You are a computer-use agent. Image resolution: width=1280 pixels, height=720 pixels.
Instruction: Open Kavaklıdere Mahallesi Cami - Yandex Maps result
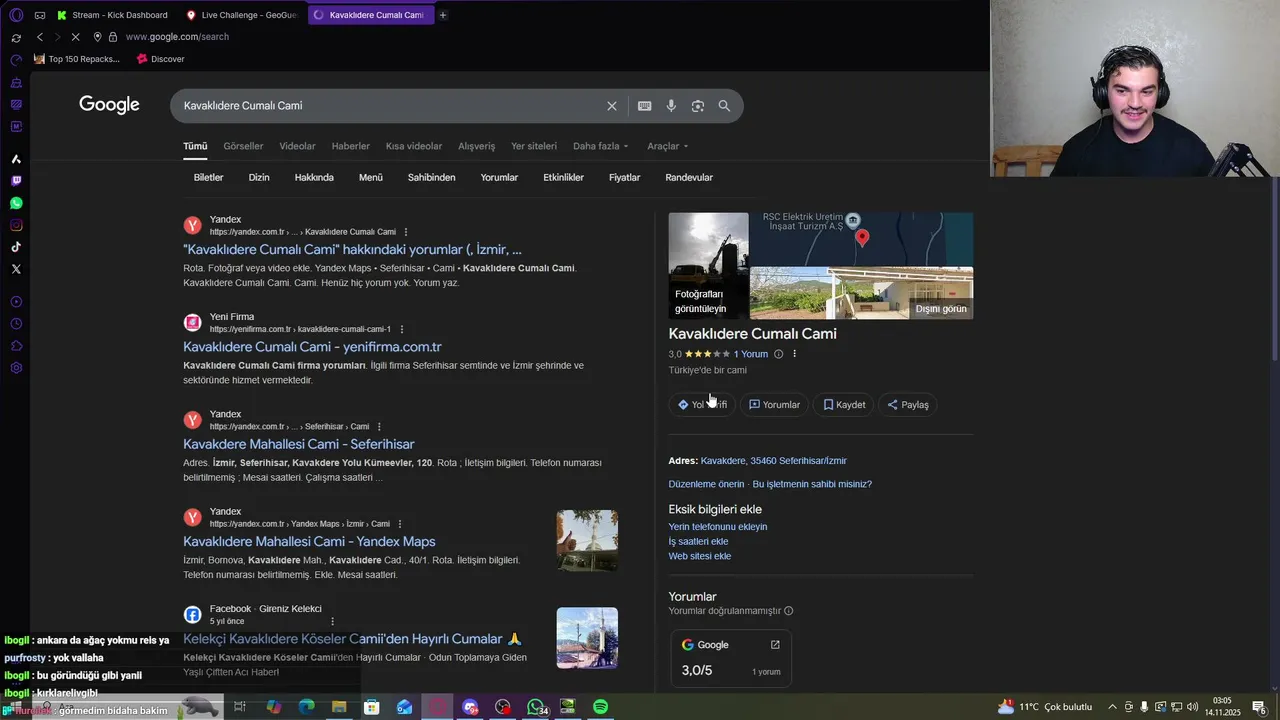tap(309, 542)
